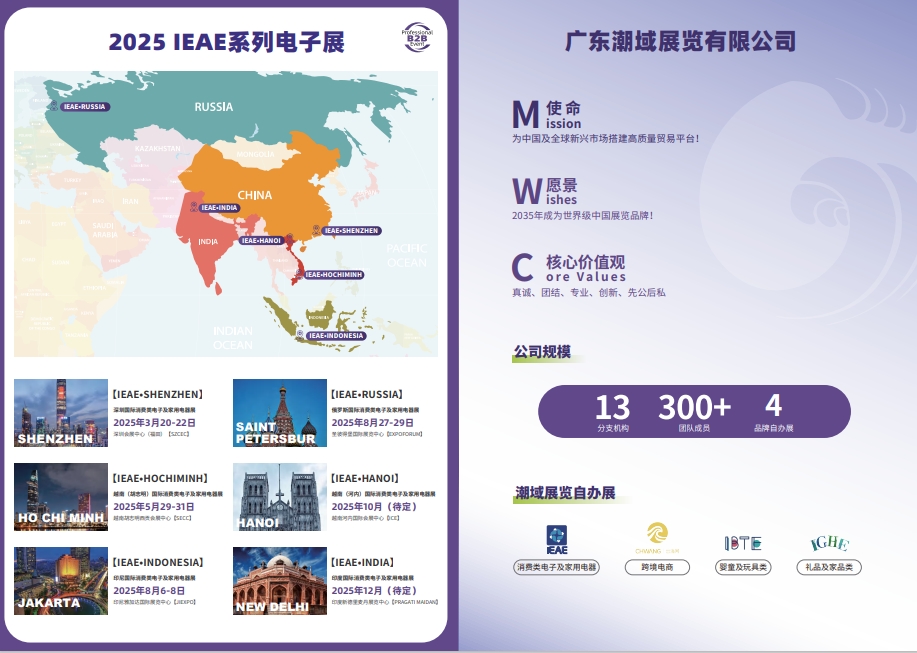Click the IBTE baby and toys logo
The height and width of the screenshot is (653, 917).
click(x=743, y=543)
